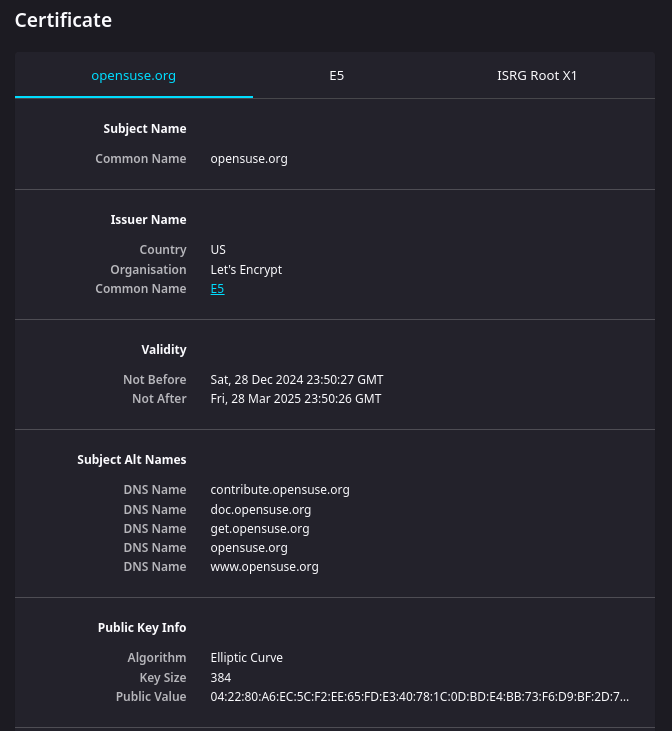Click the Elliptic Curve algorithm value
Viewport: 672px width, 731px height.
coord(247,658)
